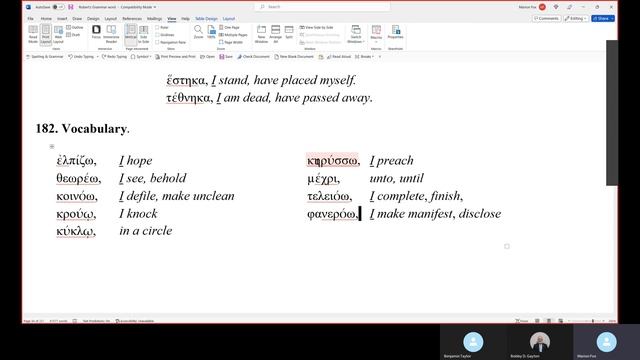Run Spelling & Grammar check
Viewport: 640px width, 360px height.
(x=44, y=57)
